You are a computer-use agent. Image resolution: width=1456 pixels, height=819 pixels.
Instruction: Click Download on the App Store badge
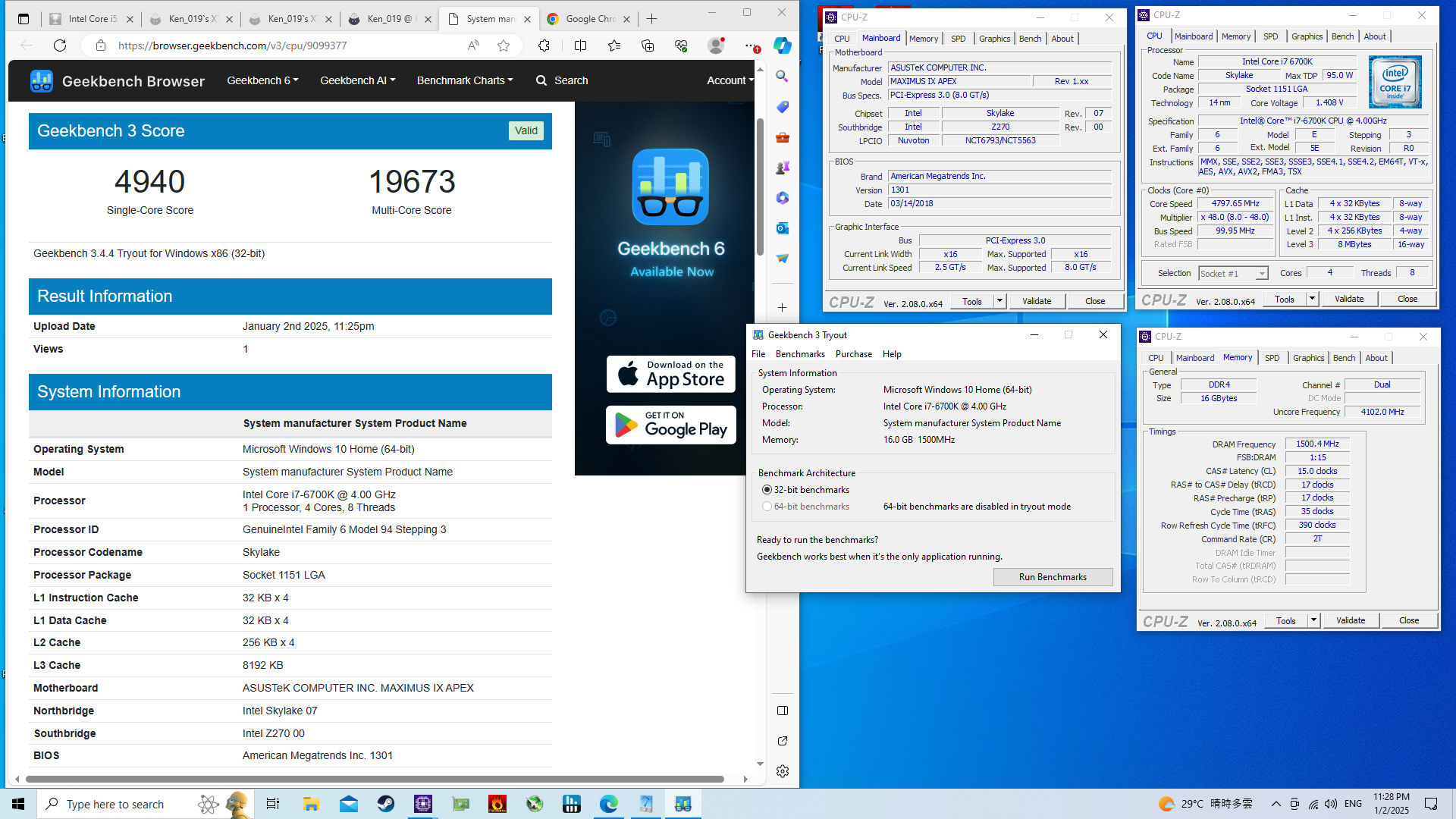pos(670,374)
